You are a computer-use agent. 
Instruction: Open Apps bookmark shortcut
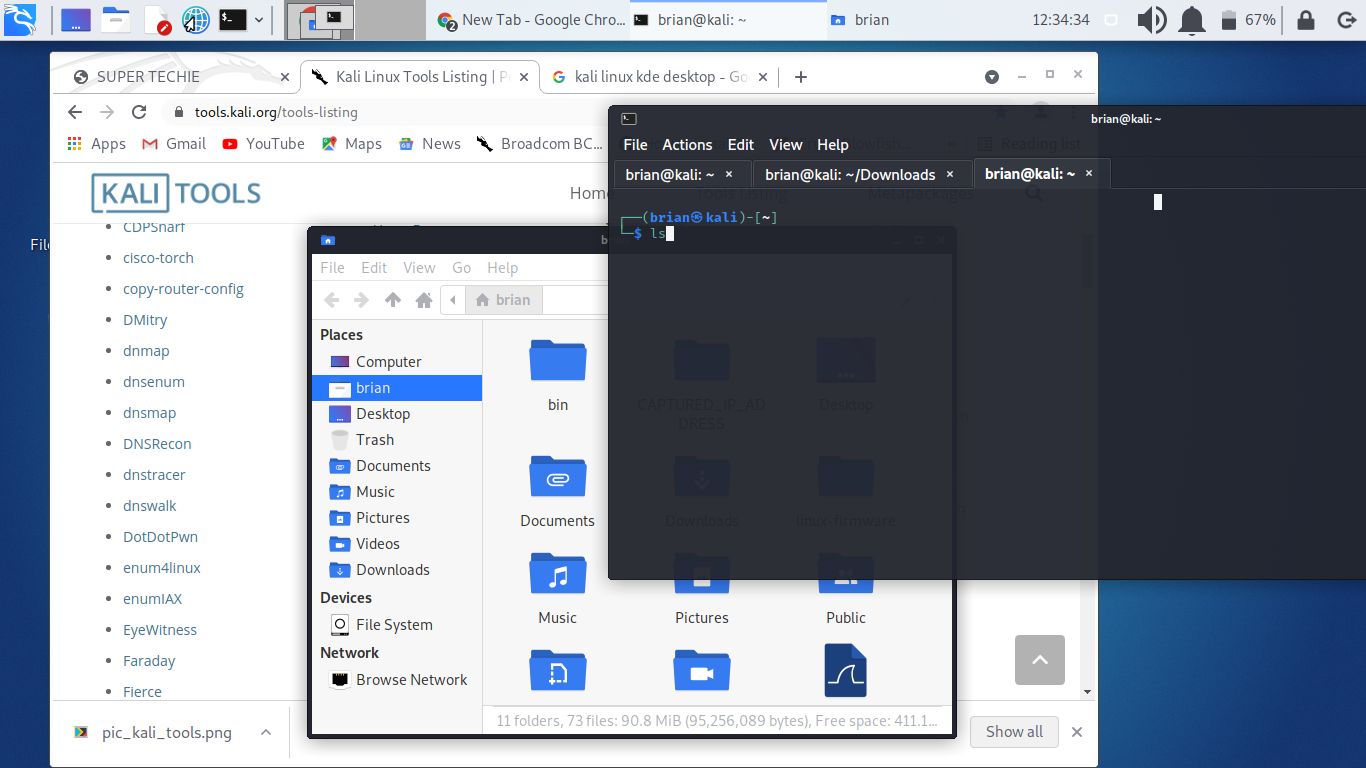point(96,144)
